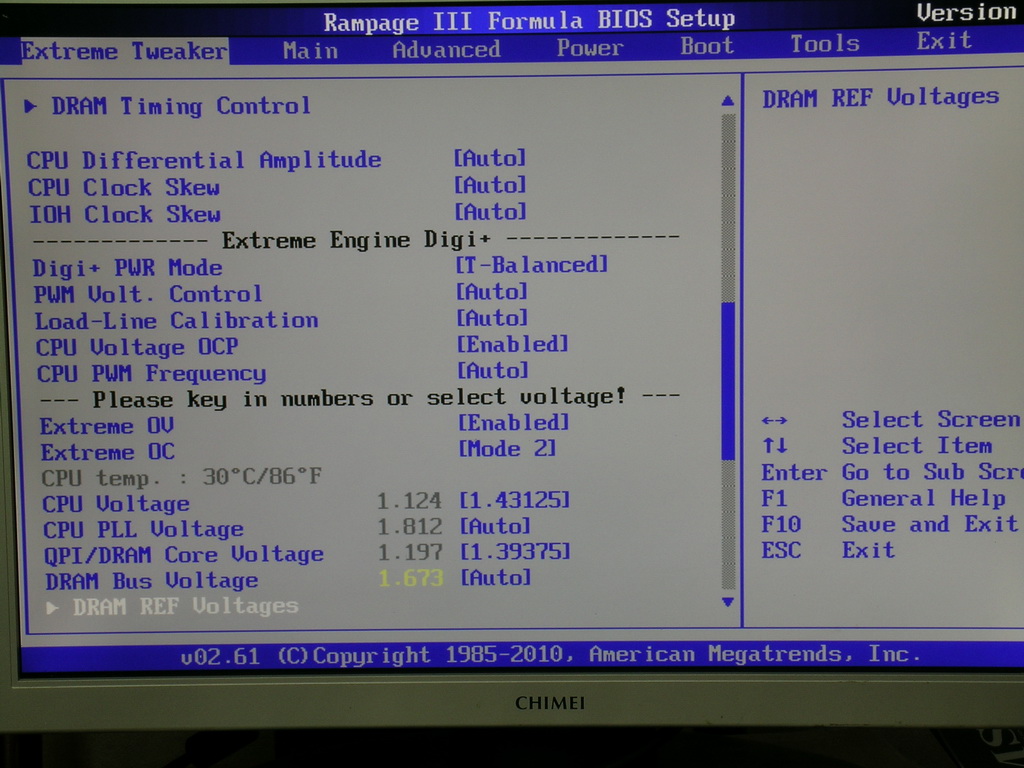Image resolution: width=1024 pixels, height=768 pixels.
Task: Open the Main tab
Action: point(310,50)
